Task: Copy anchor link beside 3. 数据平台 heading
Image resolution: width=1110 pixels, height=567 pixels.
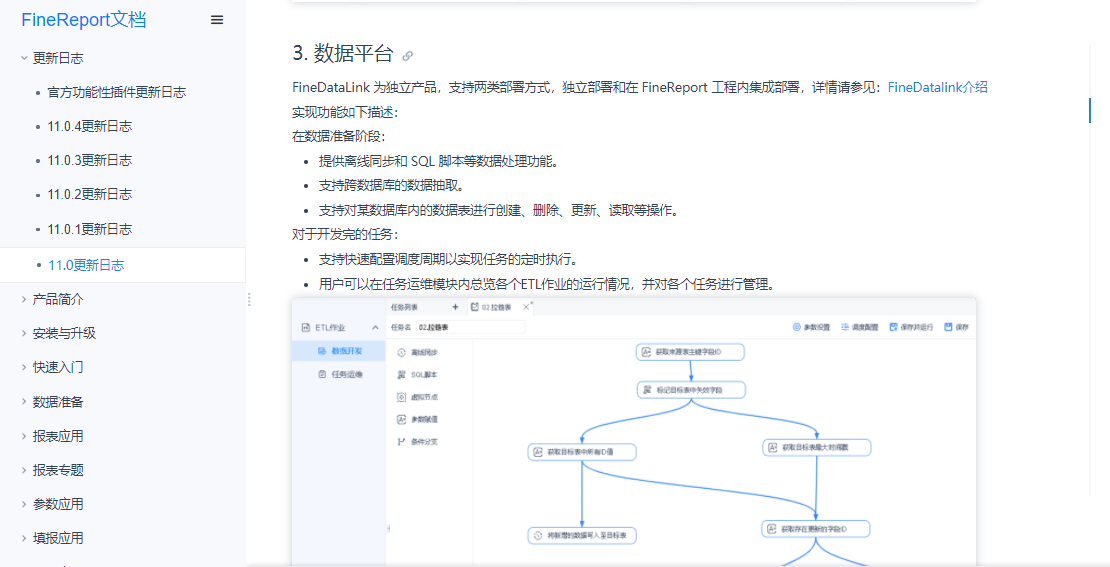Action: [408, 55]
